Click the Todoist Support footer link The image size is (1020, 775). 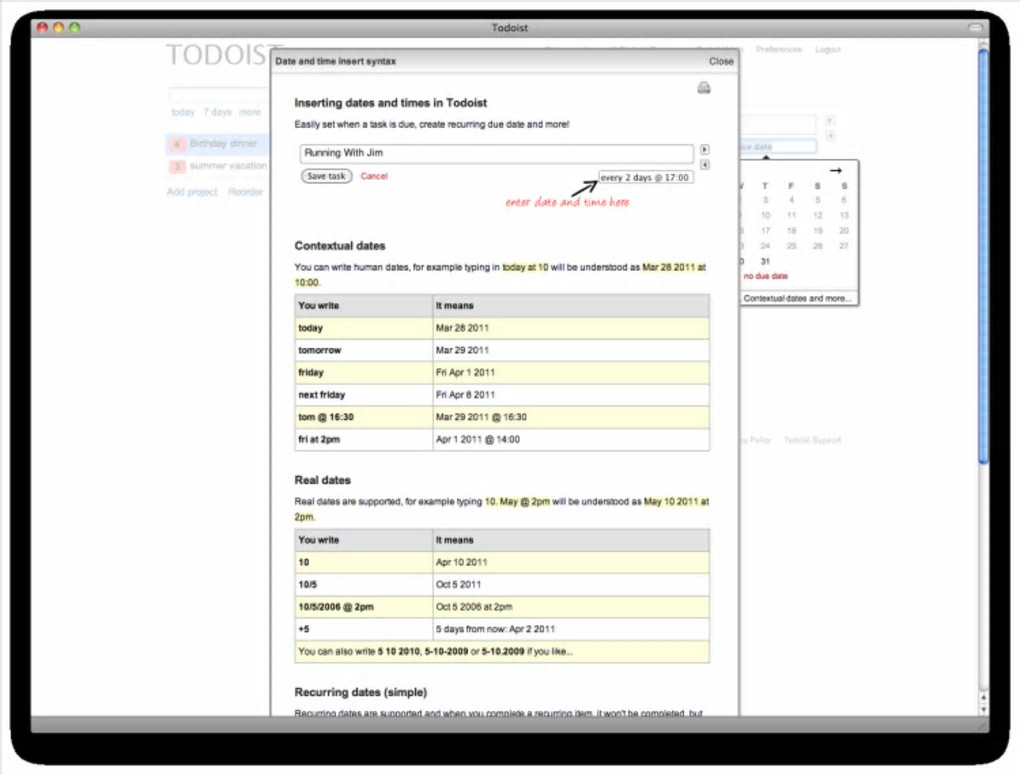[x=812, y=441]
